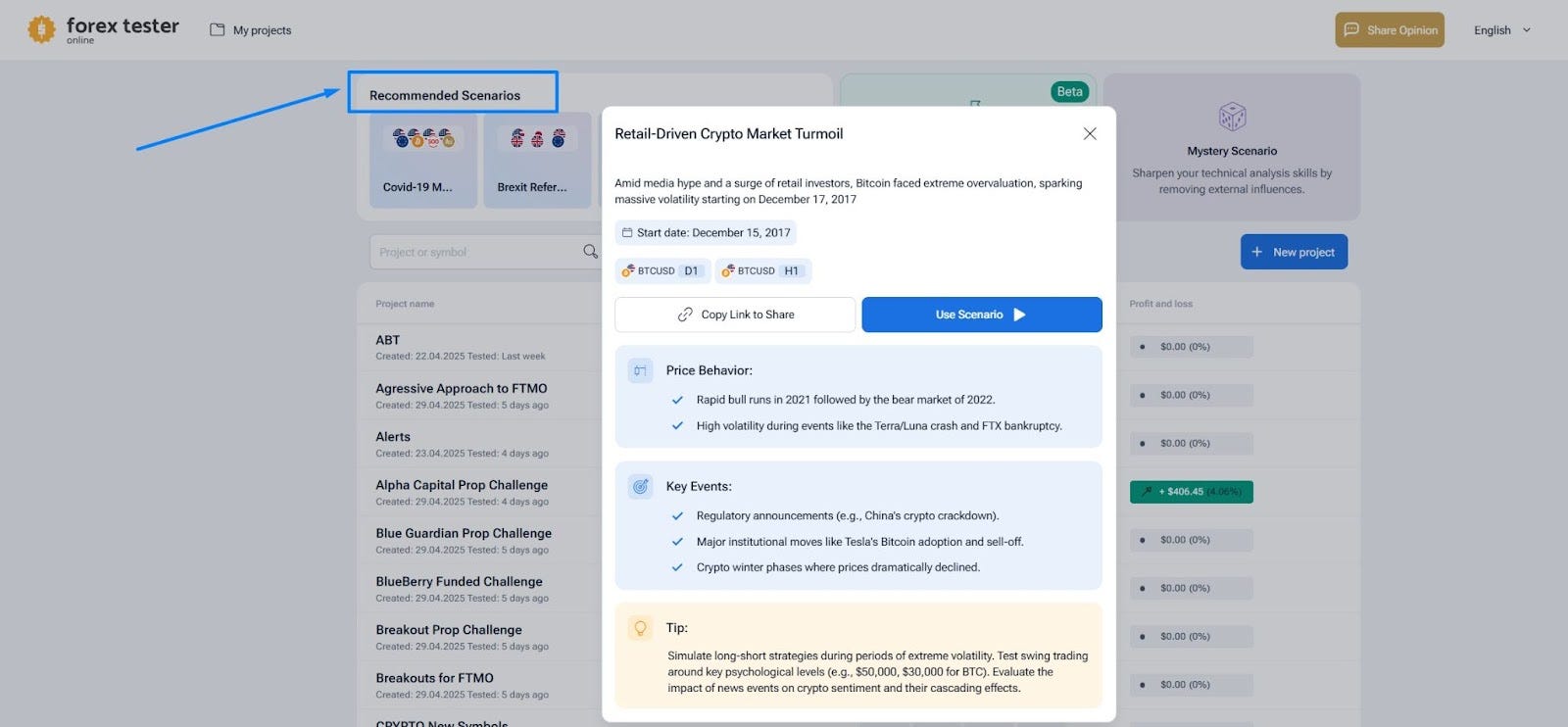Open the Brexit Referendum scenario card

pos(537,160)
